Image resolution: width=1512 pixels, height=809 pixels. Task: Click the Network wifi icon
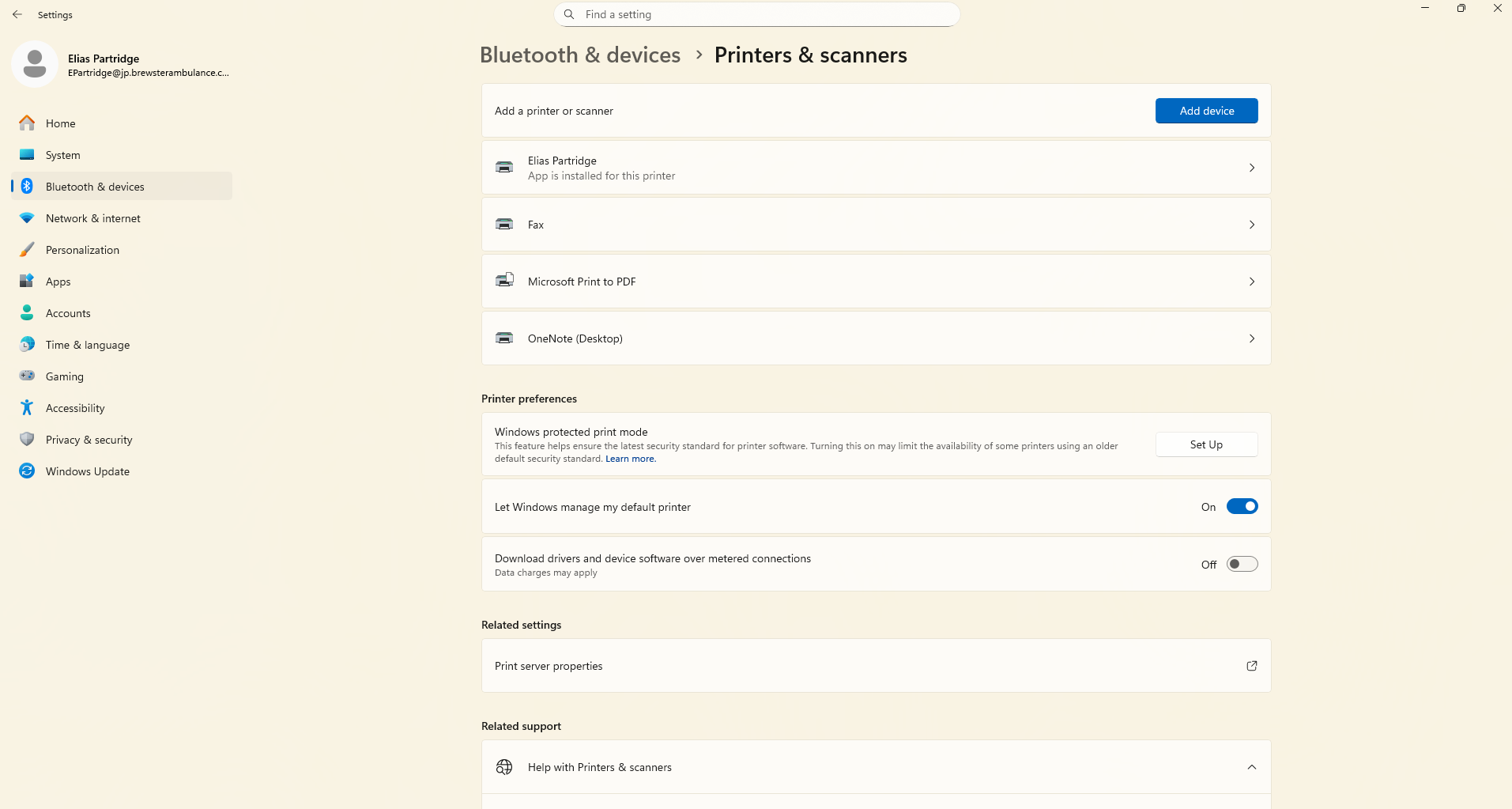click(x=27, y=218)
